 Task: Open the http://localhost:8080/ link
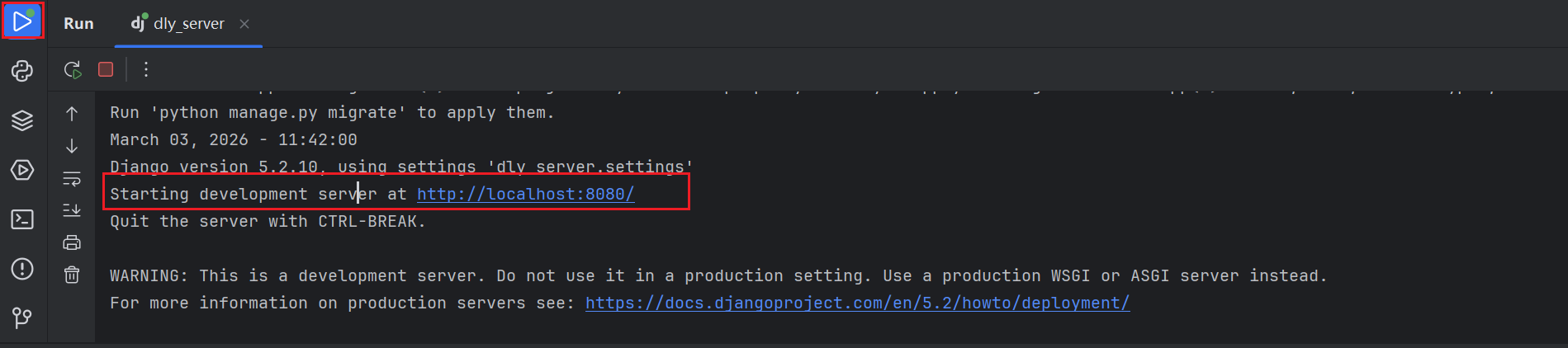point(525,195)
